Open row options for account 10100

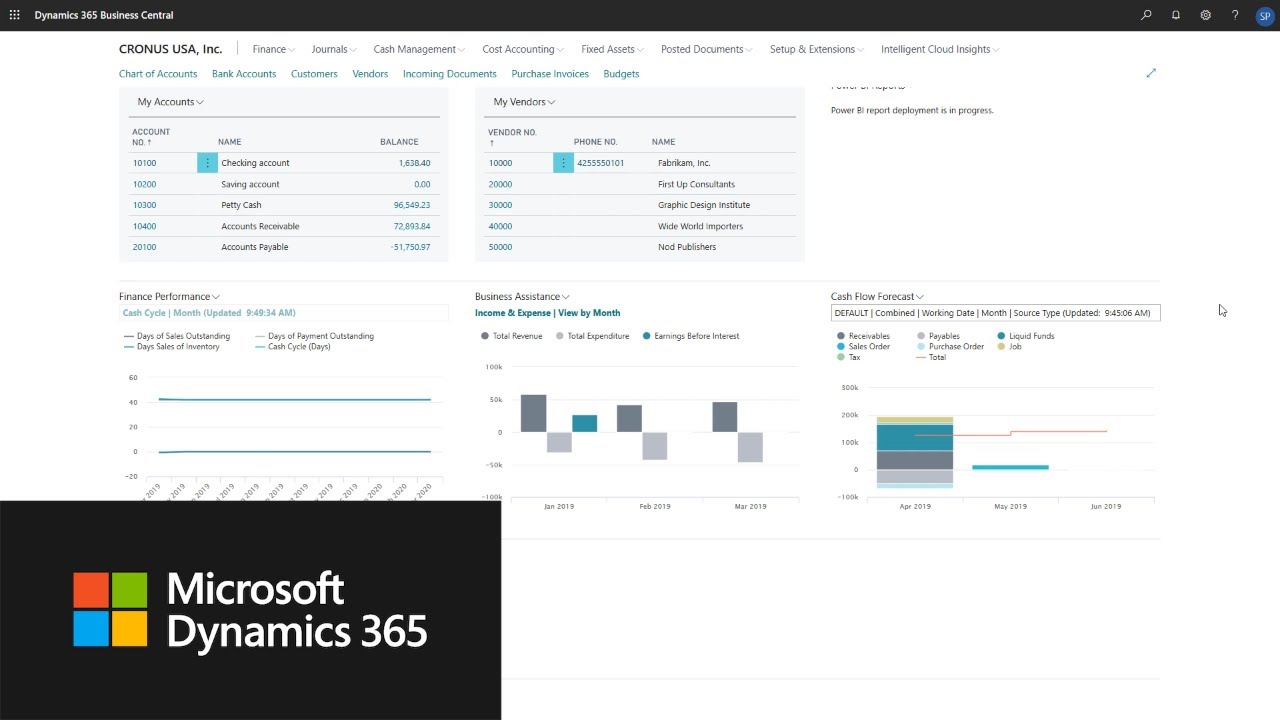(207, 163)
